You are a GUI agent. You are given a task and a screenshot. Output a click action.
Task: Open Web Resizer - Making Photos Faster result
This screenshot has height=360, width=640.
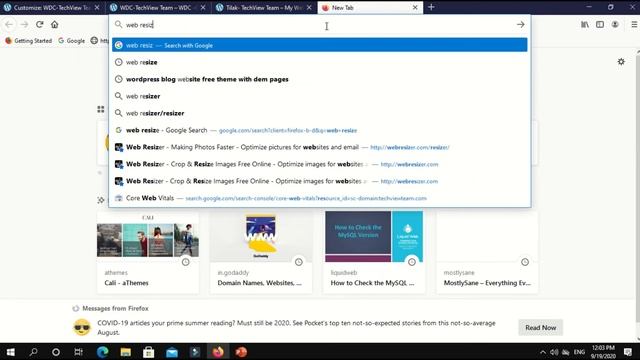click(320, 147)
